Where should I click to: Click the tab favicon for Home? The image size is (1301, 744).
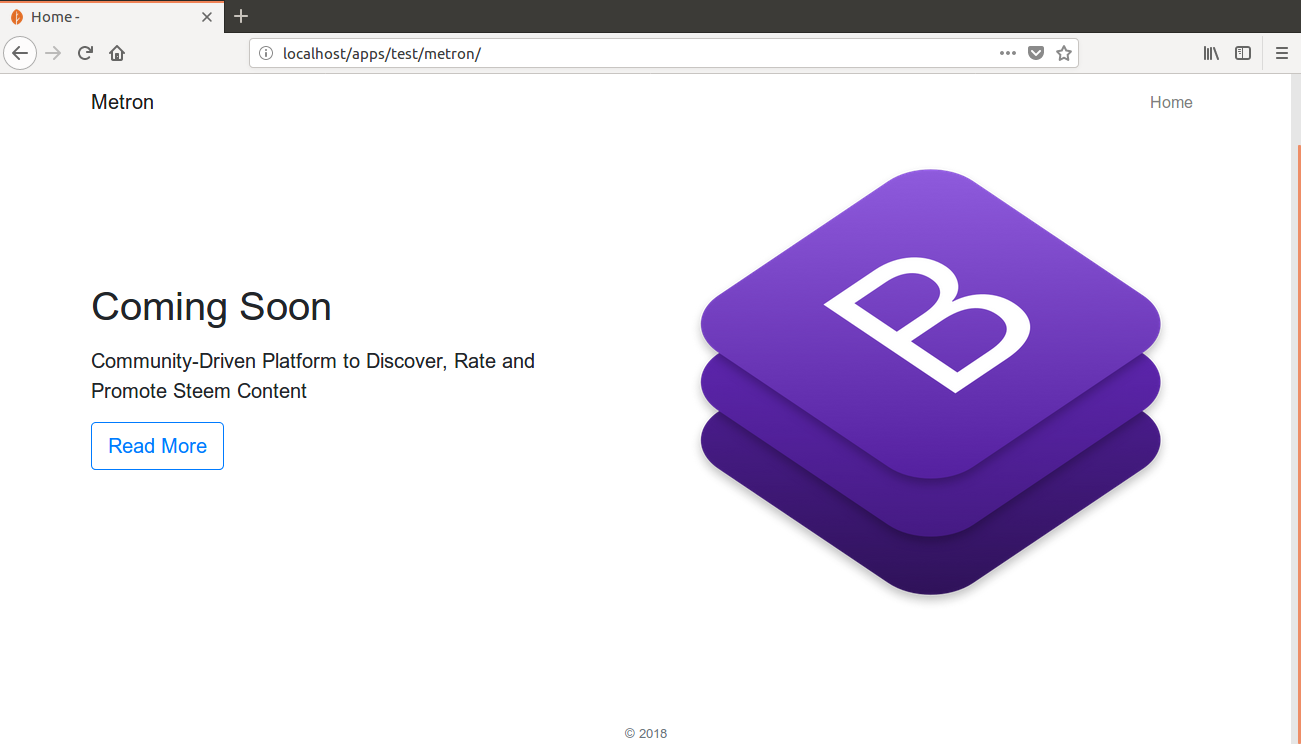click(17, 17)
